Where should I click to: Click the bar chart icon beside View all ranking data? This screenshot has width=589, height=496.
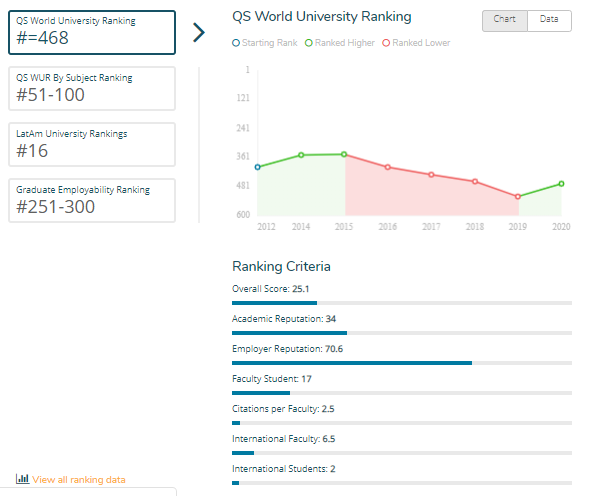22,479
